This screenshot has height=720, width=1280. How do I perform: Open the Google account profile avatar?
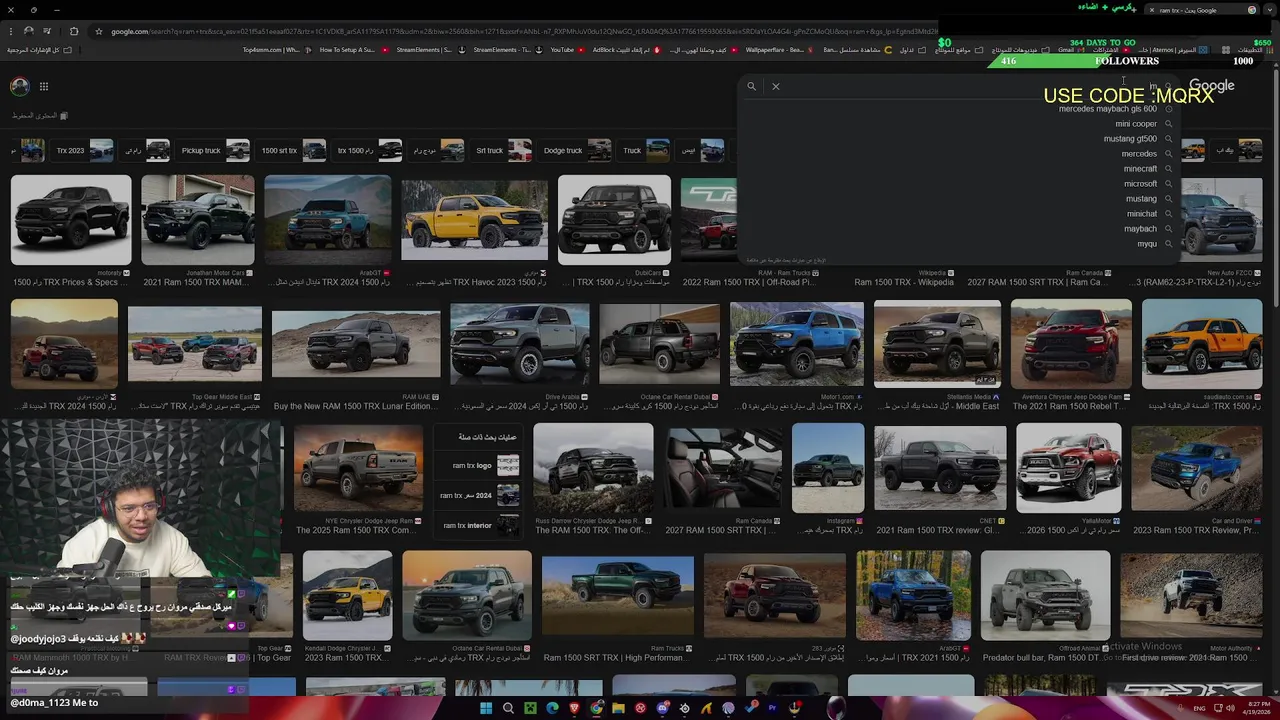point(20,86)
